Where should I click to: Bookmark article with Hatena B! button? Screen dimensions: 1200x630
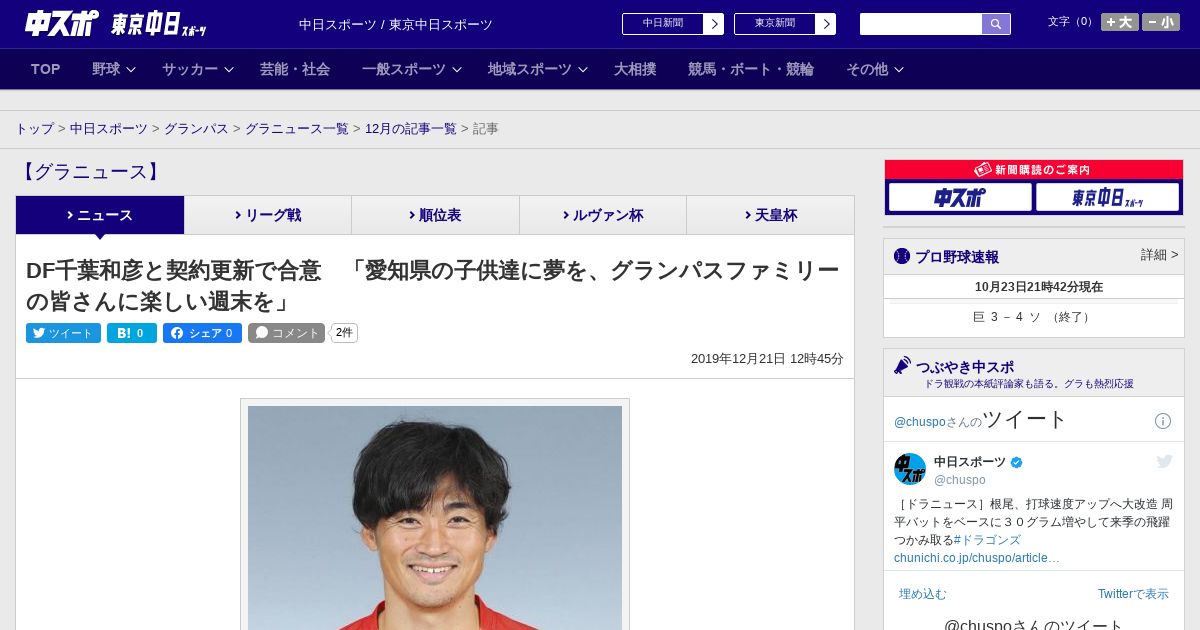point(132,333)
